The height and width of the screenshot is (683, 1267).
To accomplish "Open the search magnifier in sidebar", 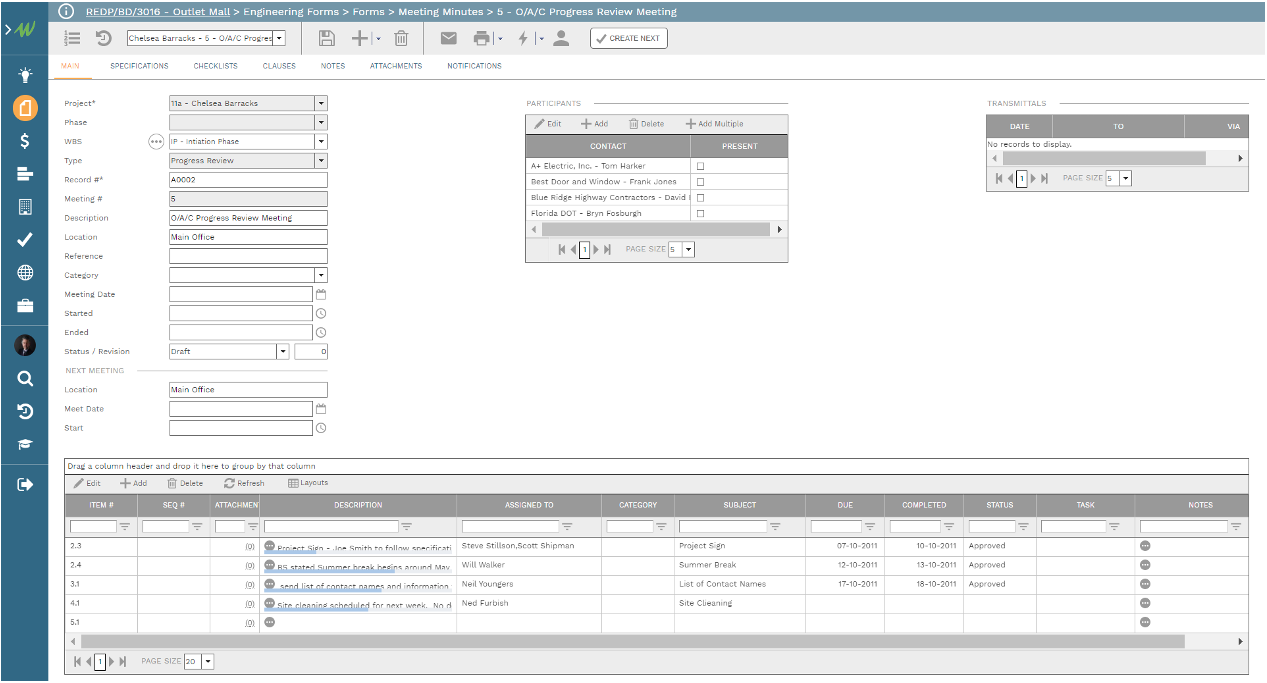I will coord(25,379).
